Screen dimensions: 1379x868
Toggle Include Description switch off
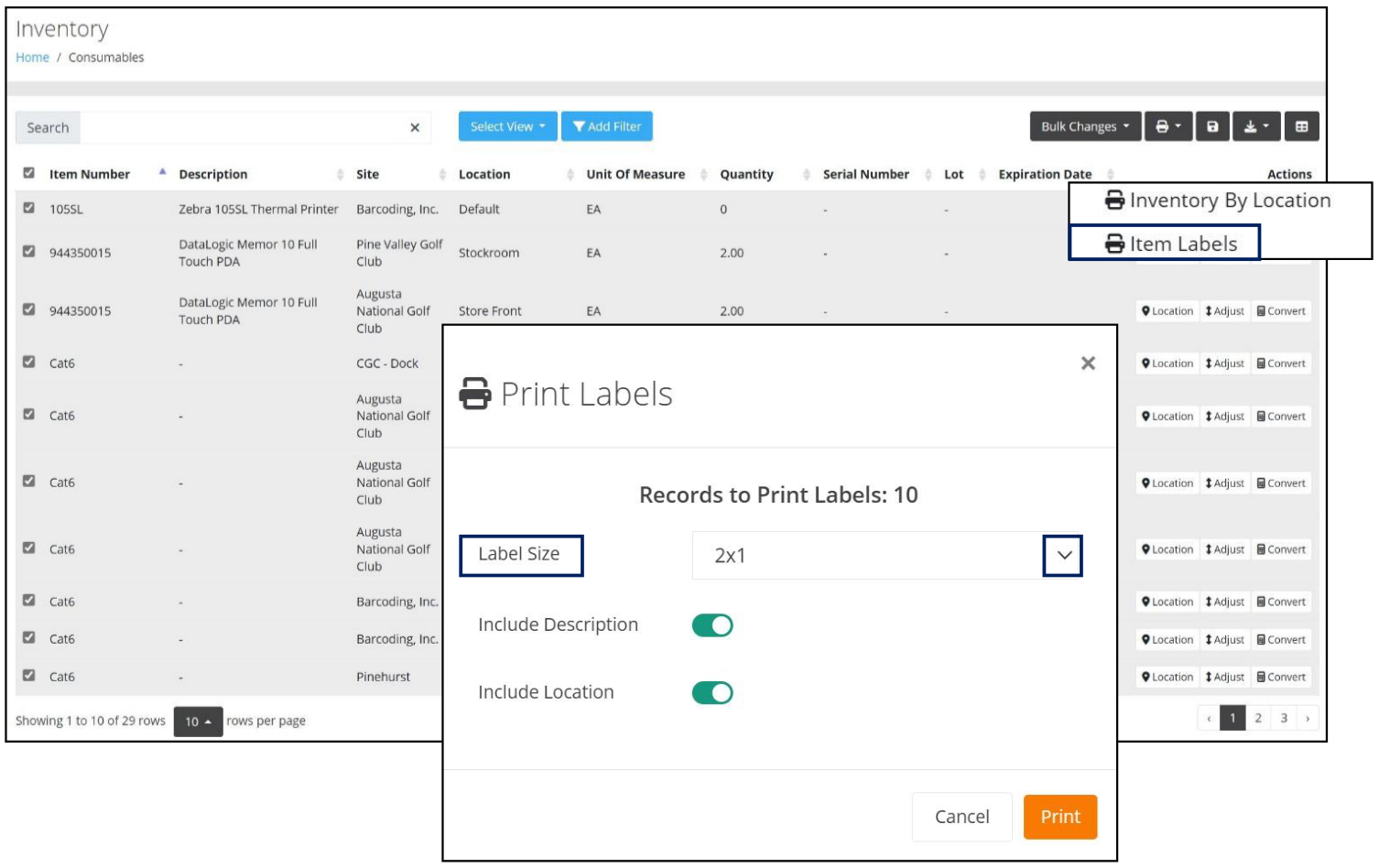(x=712, y=625)
